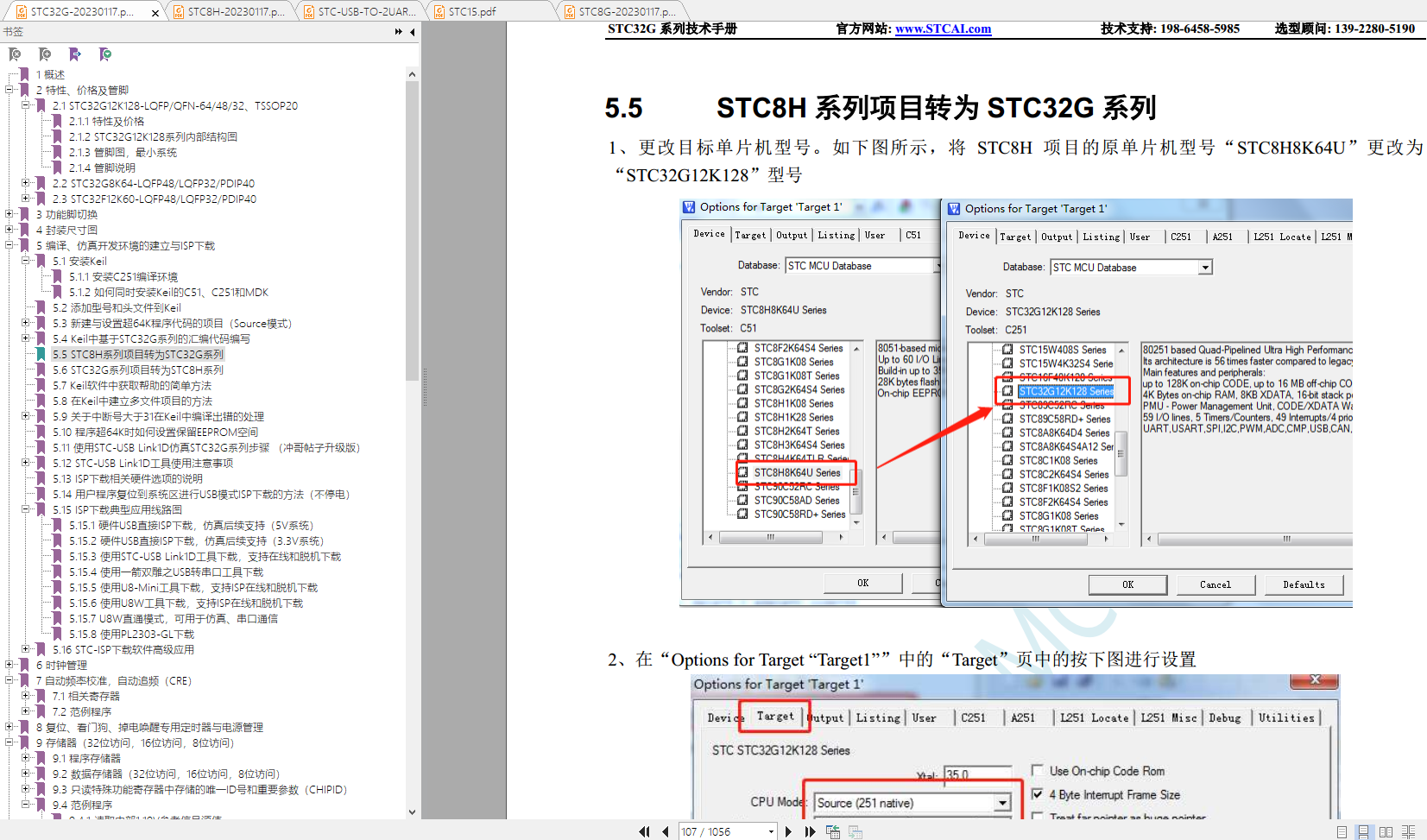Collapse the 5.15 ISP下载典型应用线路图 node
The width and height of the screenshot is (1427, 840).
coord(26,509)
